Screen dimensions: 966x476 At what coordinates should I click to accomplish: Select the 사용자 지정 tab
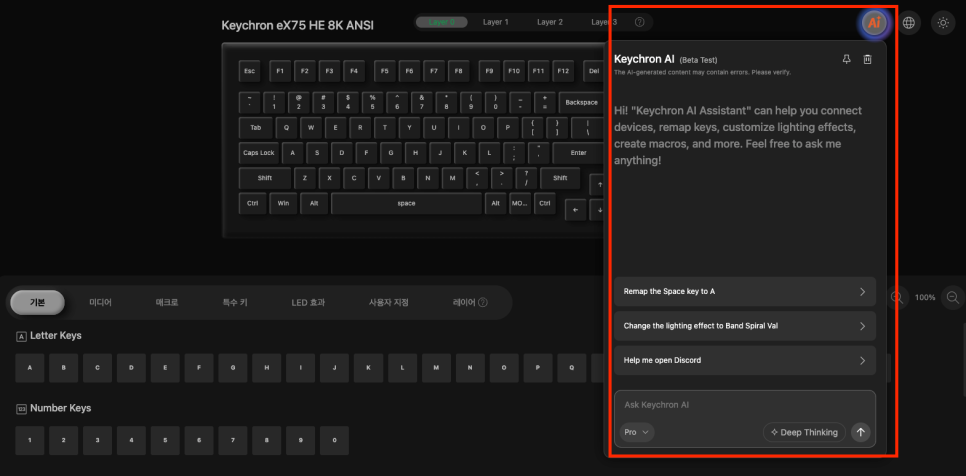click(389, 302)
